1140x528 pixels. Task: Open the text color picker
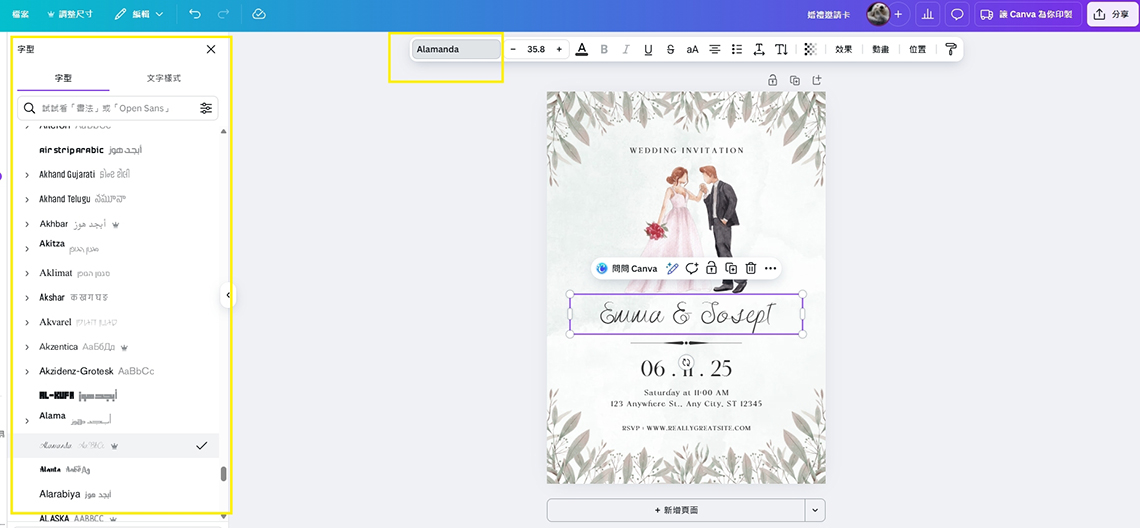(582, 49)
